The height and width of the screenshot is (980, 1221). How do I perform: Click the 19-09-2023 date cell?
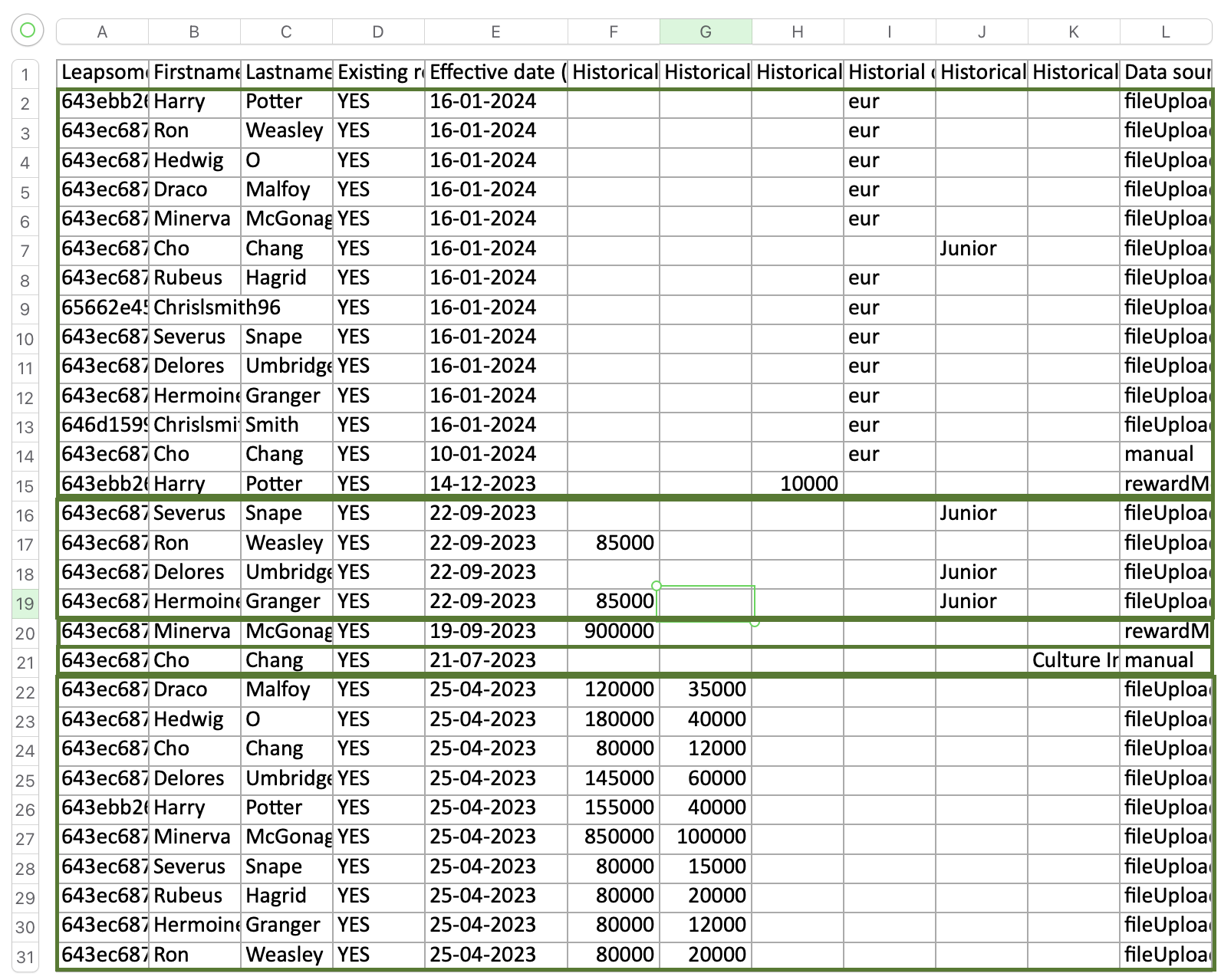coord(495,632)
